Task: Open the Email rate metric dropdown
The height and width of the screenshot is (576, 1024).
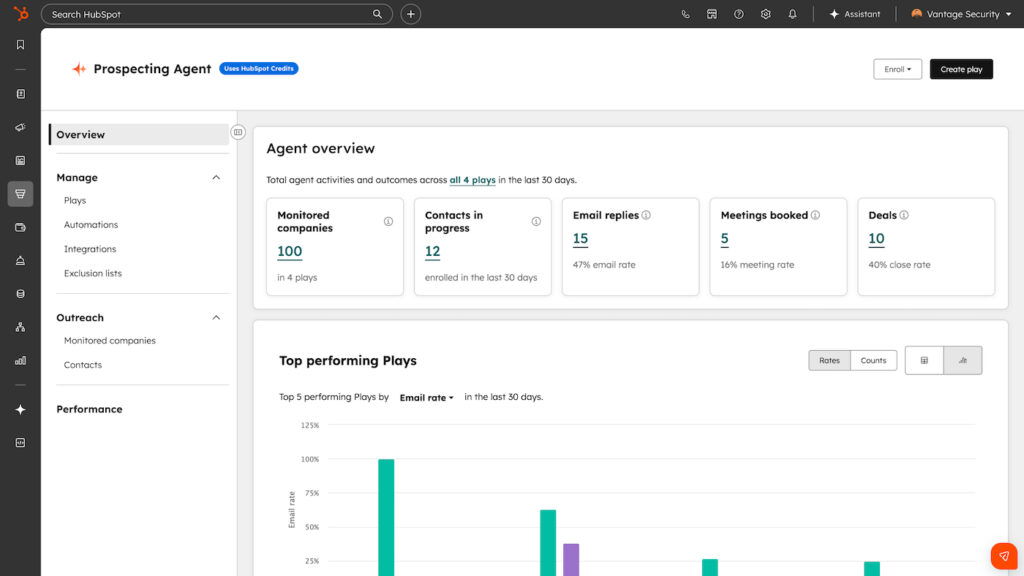Action: [x=426, y=398]
